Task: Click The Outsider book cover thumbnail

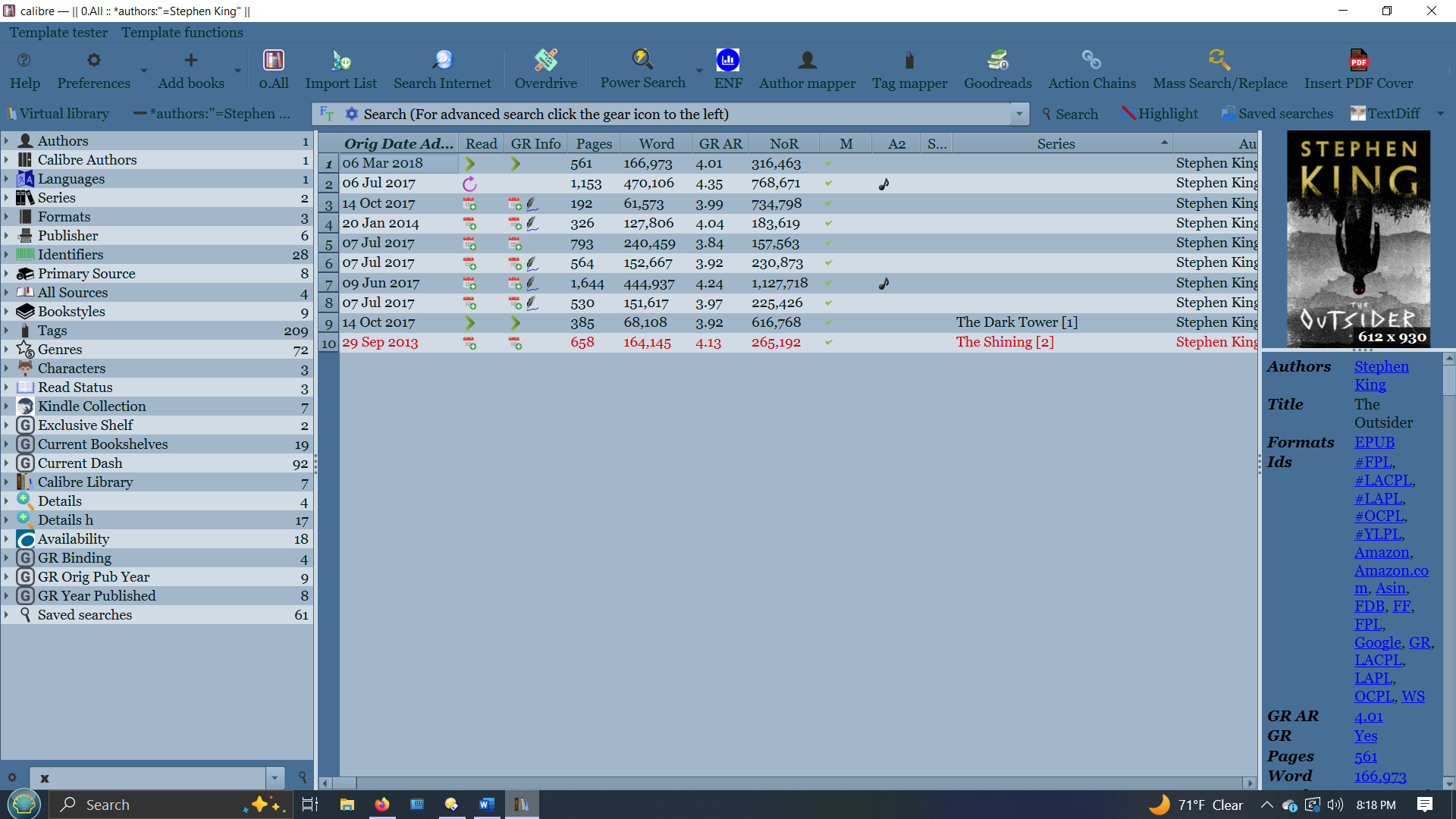Action: (x=1358, y=239)
